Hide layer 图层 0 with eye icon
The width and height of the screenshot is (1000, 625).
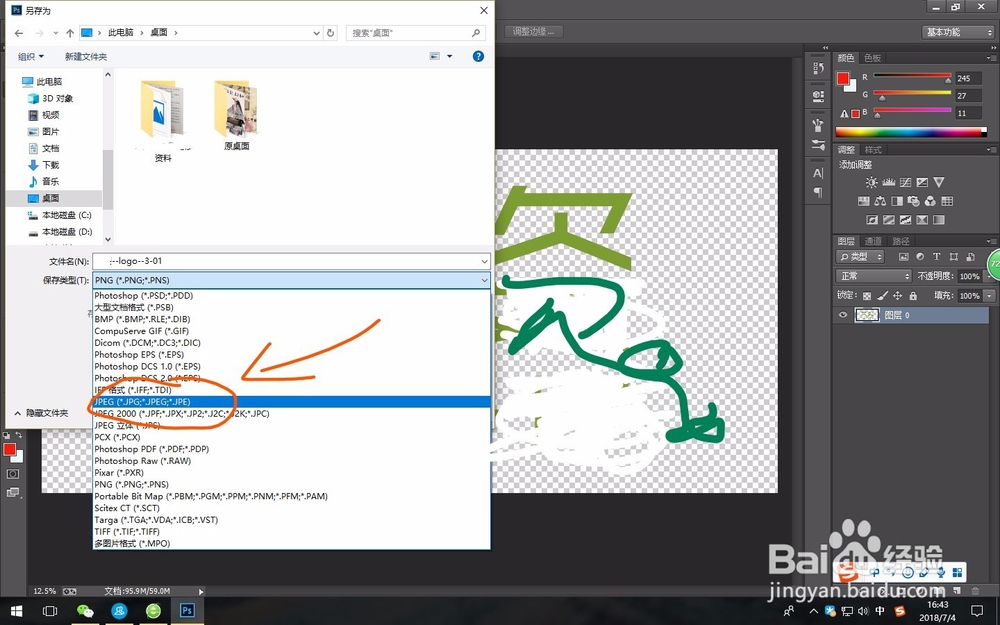point(843,315)
